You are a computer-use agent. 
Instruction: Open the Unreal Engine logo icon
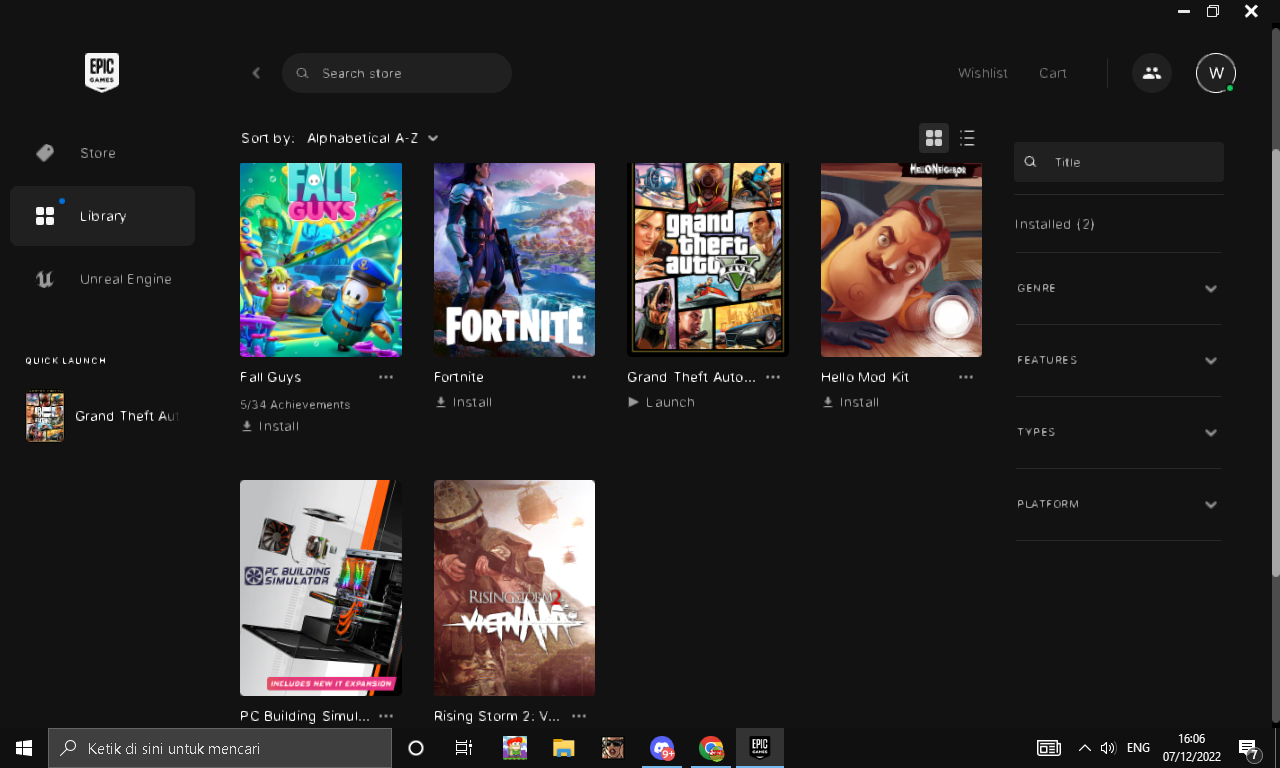45,279
